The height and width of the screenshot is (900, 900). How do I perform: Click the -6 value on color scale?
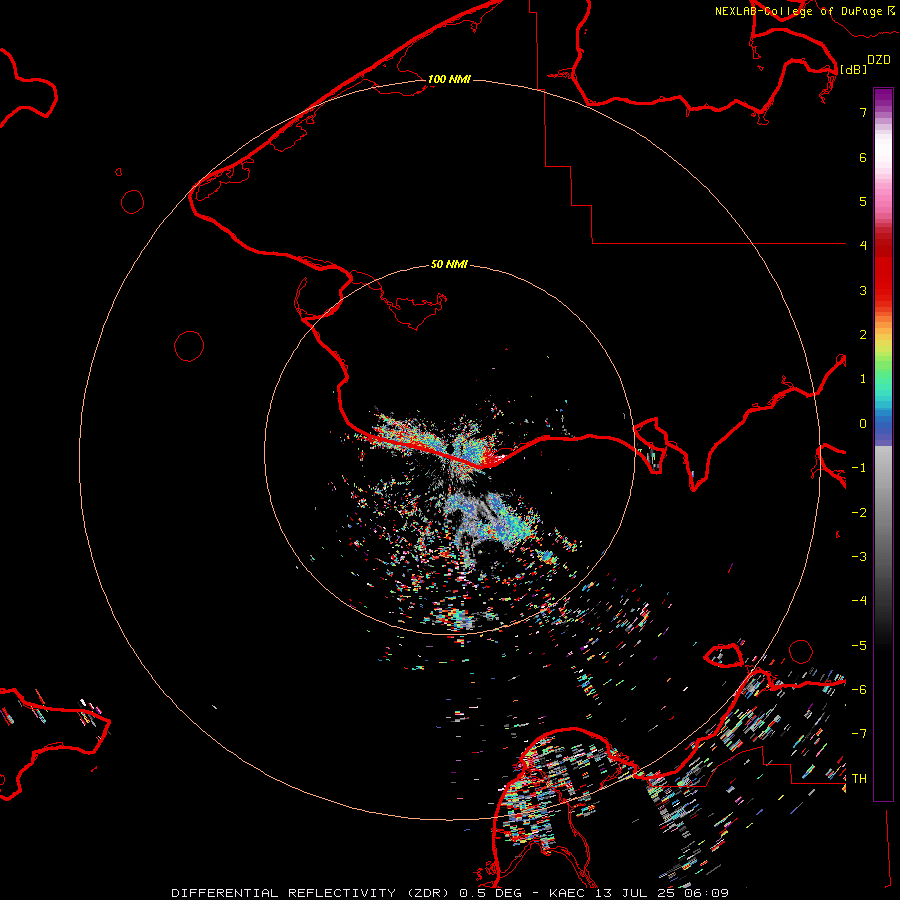click(x=859, y=690)
